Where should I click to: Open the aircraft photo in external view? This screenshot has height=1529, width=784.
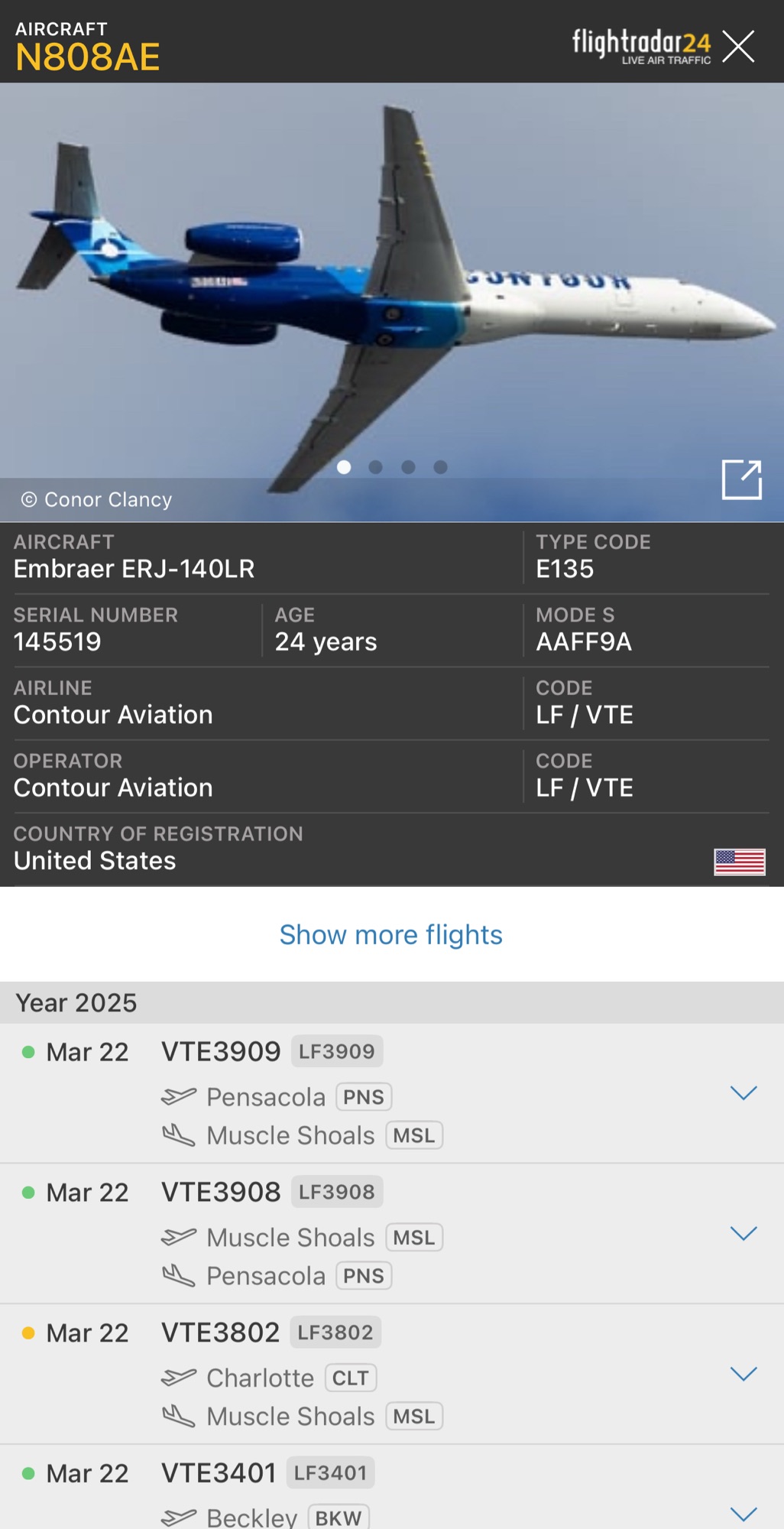point(741,479)
